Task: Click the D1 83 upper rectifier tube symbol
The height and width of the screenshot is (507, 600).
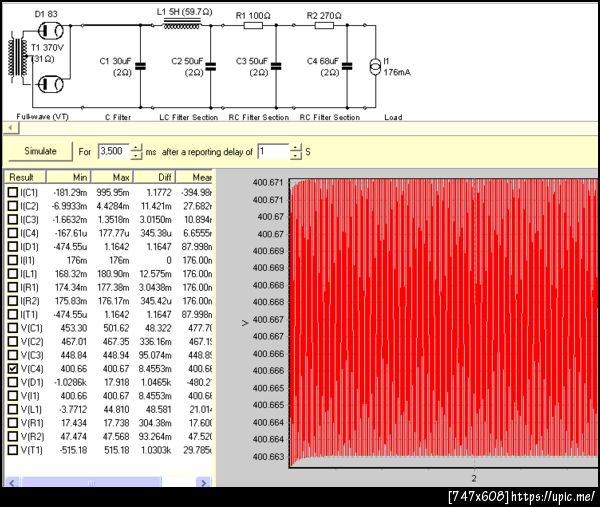Action: point(51,30)
